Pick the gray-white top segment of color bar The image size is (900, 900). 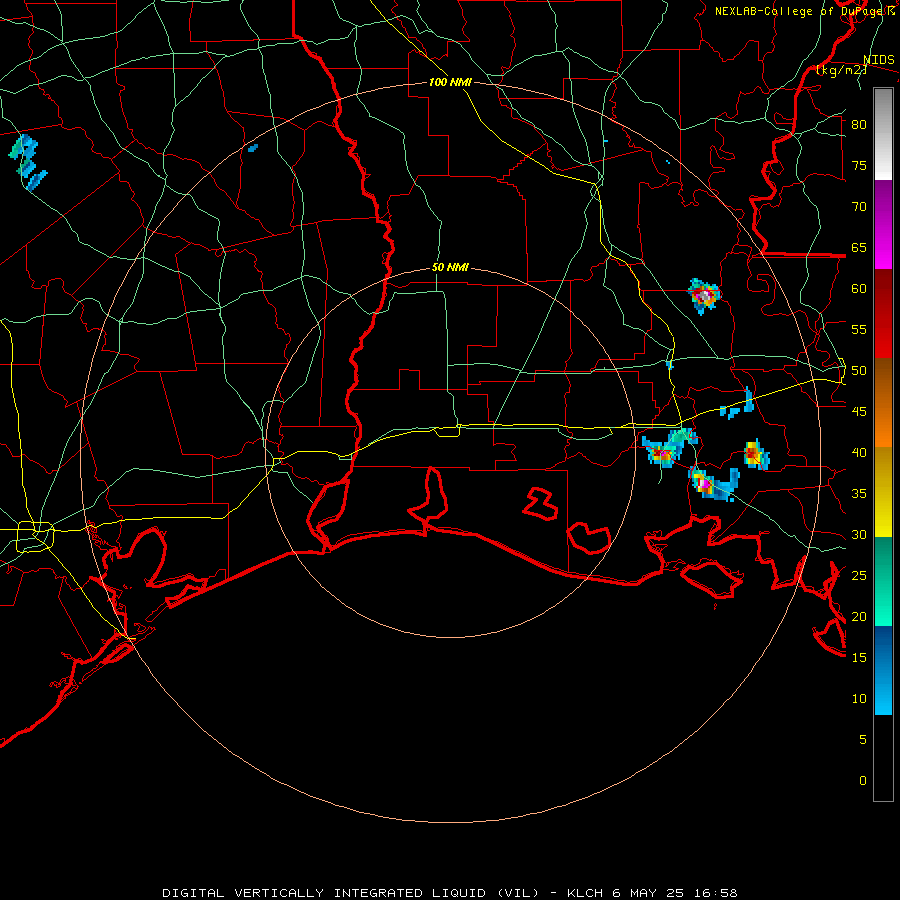click(883, 134)
